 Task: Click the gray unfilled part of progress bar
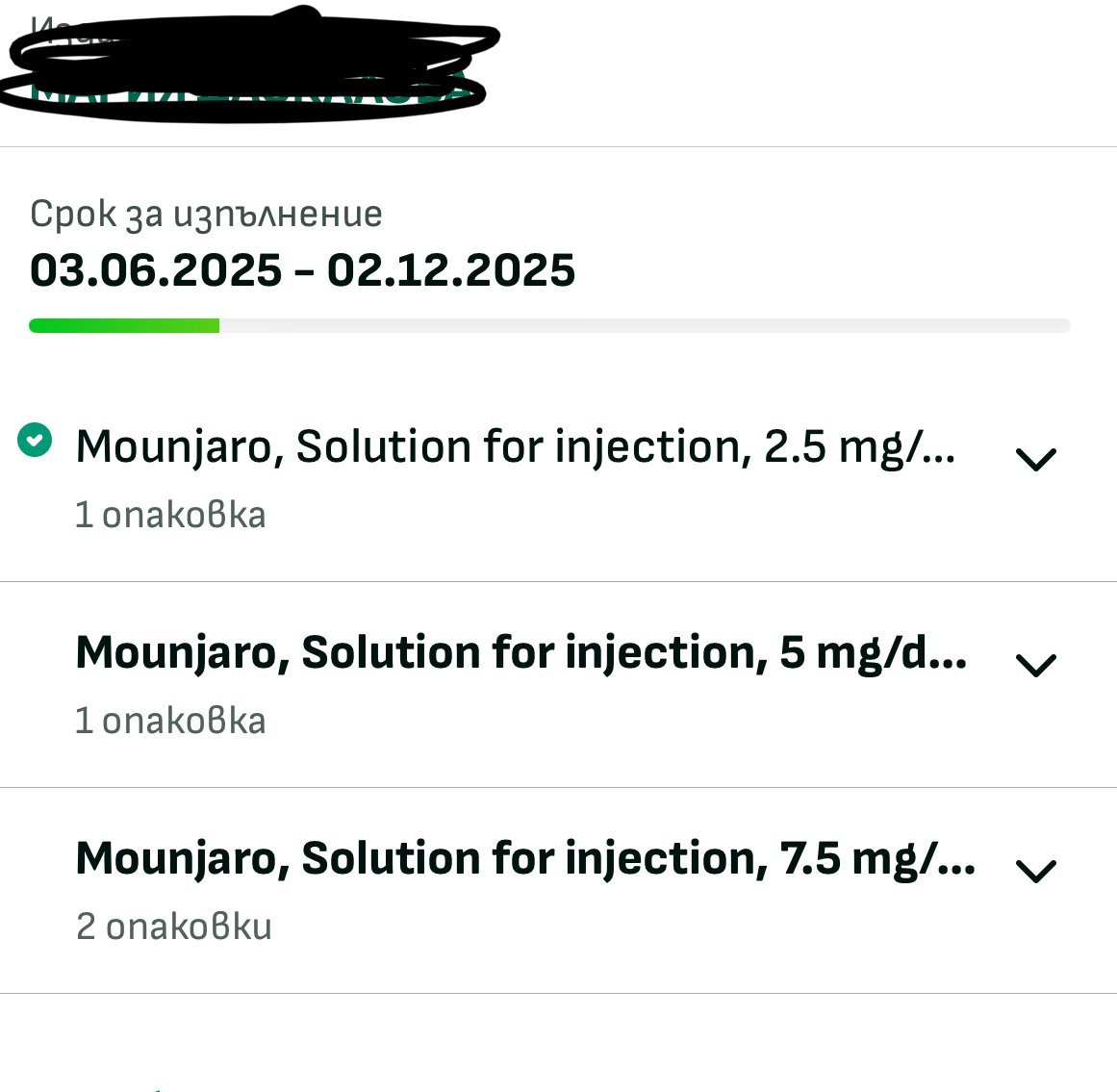pyautogui.click(x=645, y=326)
